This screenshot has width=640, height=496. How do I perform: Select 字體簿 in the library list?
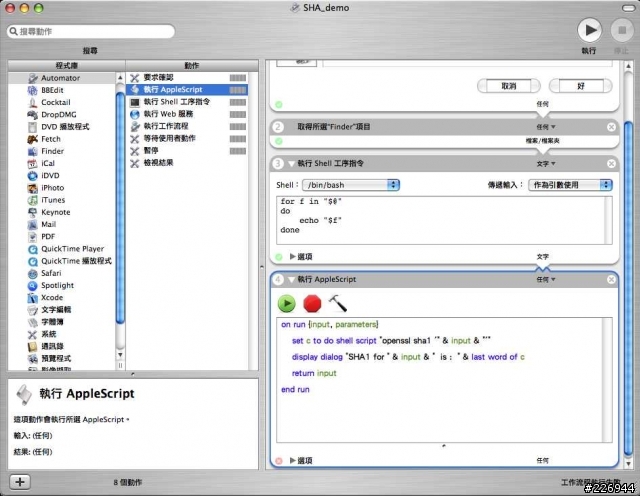coord(62,322)
